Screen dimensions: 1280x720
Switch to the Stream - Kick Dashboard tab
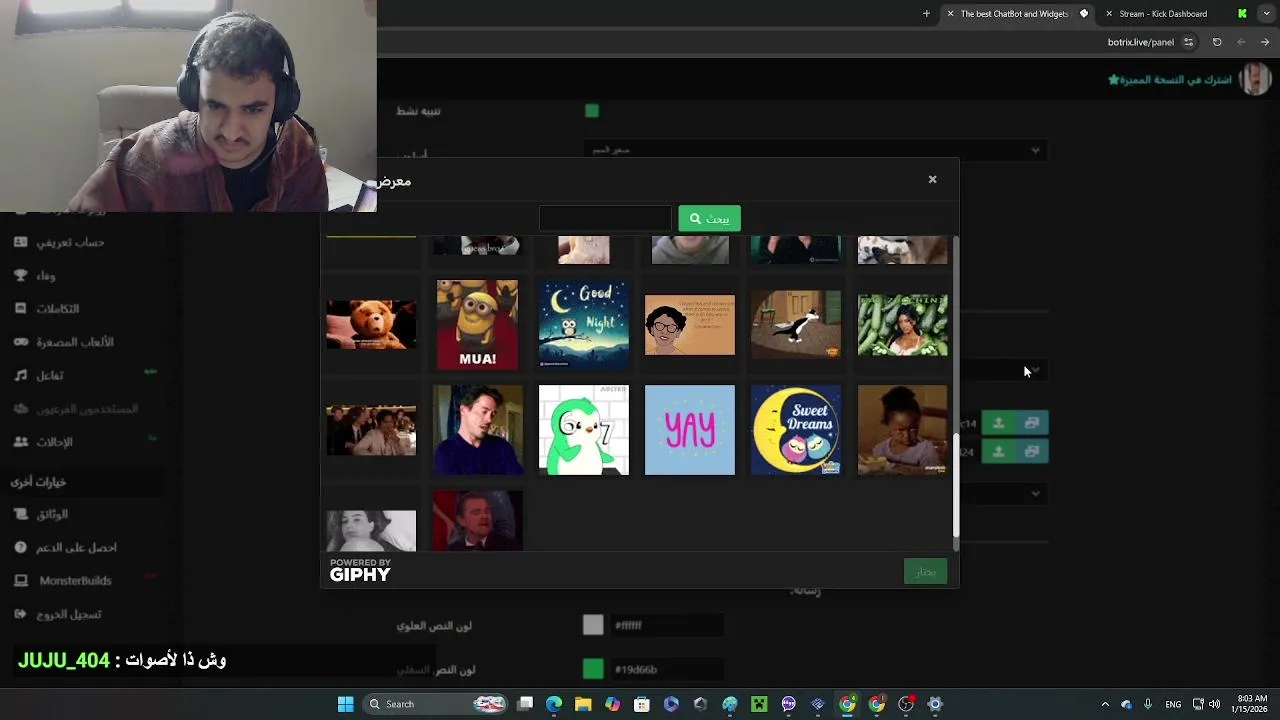[1163, 14]
